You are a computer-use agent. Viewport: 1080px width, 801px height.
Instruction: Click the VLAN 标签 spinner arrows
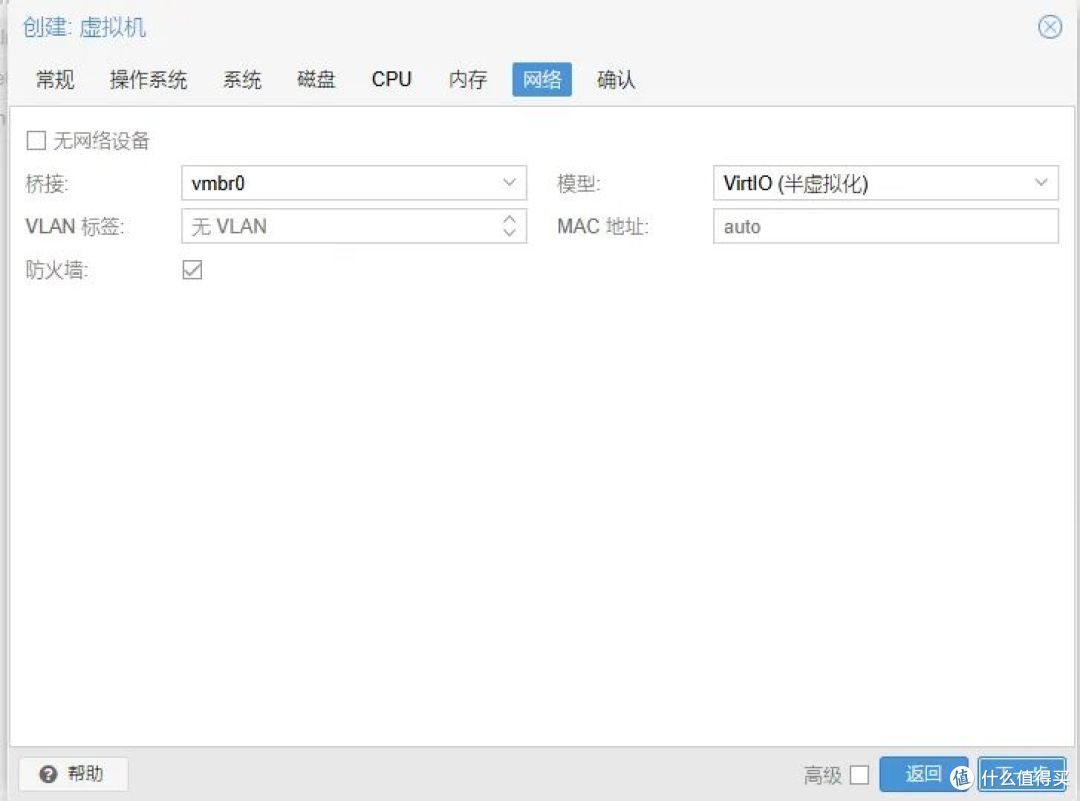pyautogui.click(x=509, y=226)
